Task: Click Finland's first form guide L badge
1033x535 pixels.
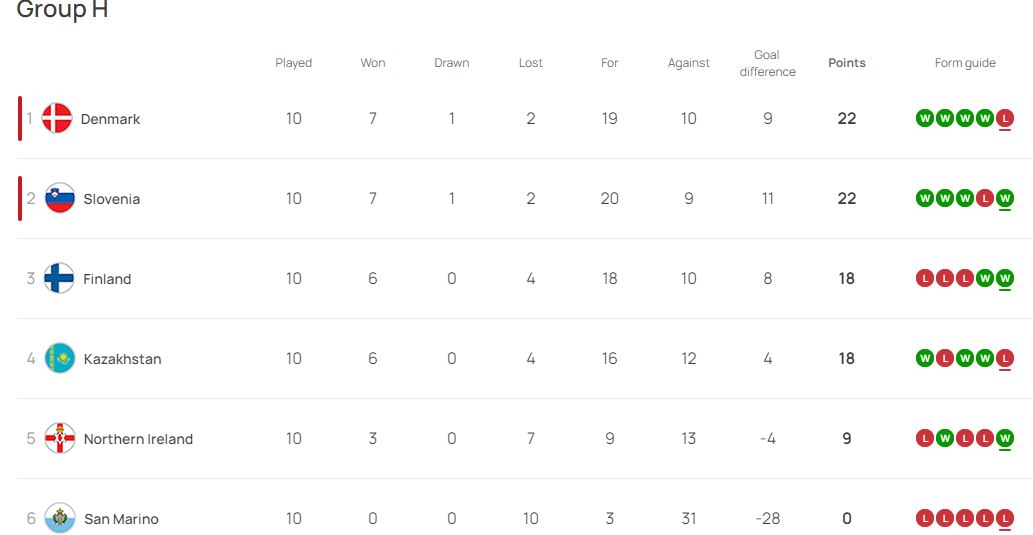Action: coord(925,279)
